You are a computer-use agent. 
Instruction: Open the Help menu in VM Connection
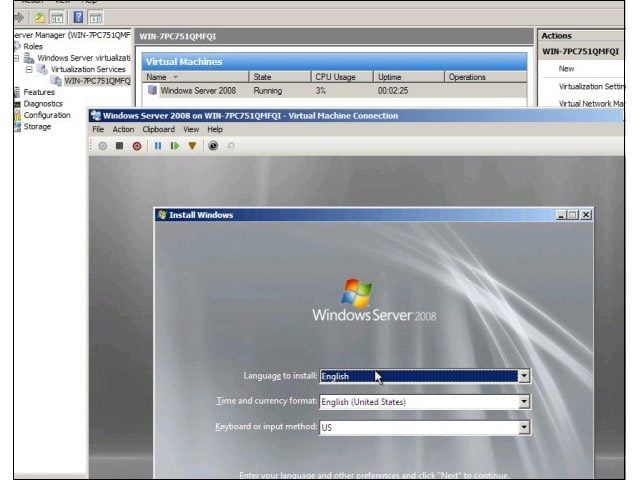pyautogui.click(x=215, y=129)
